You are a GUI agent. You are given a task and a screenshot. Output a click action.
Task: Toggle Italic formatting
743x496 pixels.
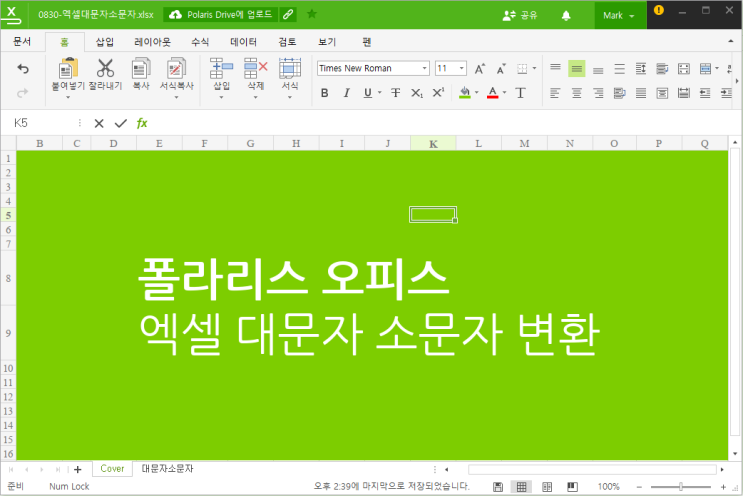coord(346,93)
